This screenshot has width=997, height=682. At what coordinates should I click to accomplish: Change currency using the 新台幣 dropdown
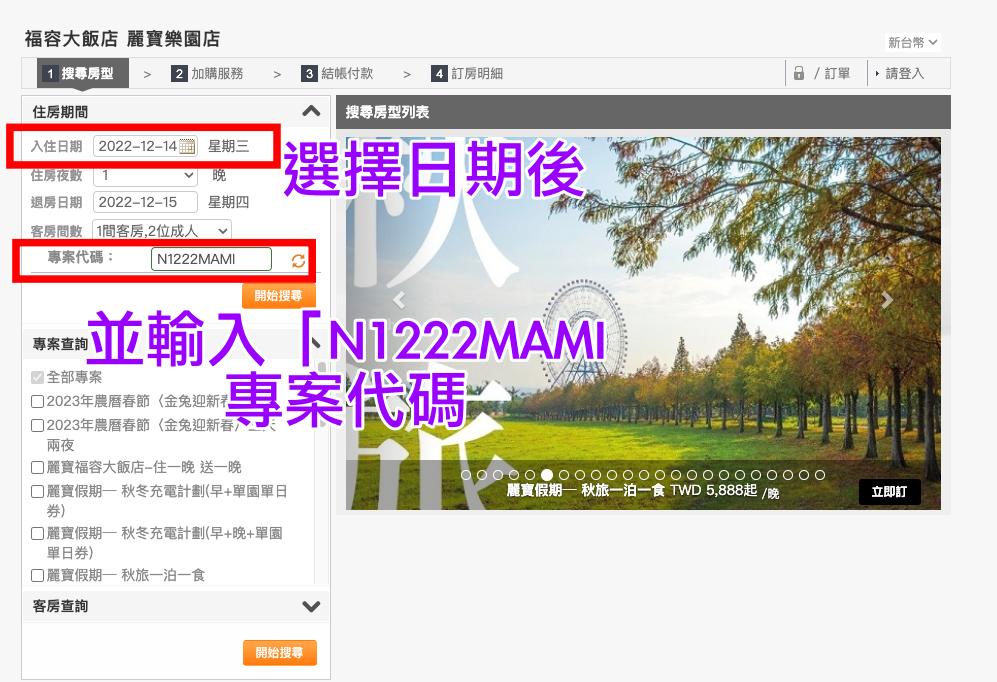pyautogui.click(x=912, y=42)
